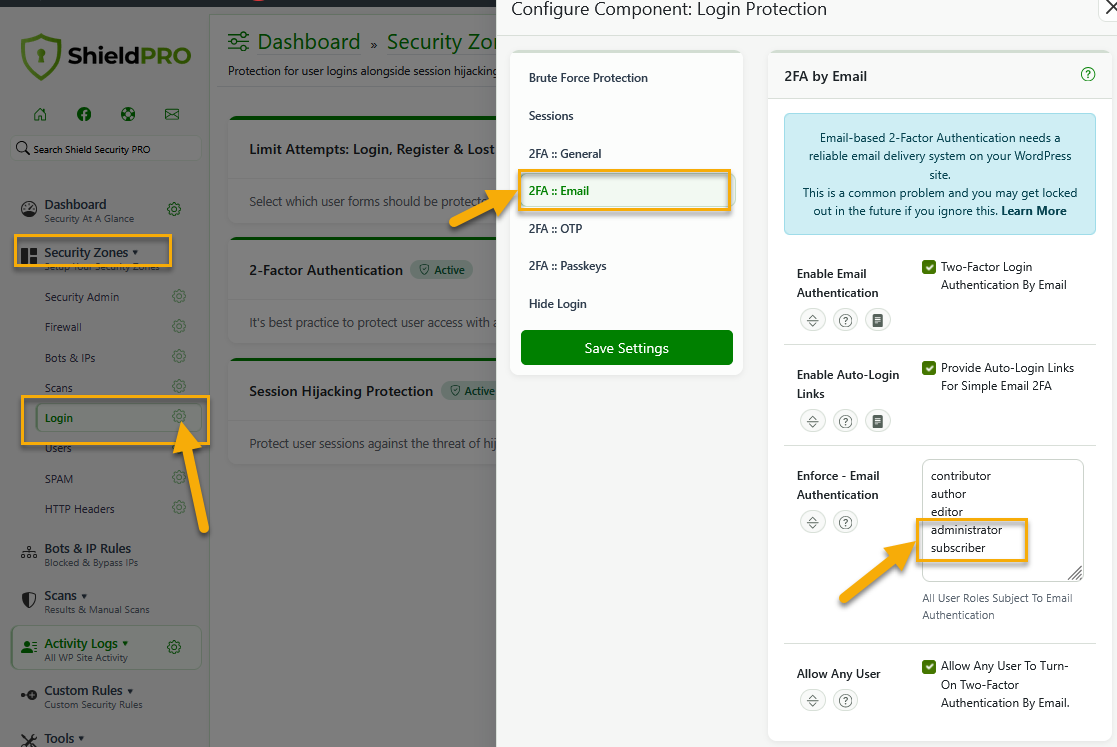
Task: Follow the Learn More link
Action: pos(1034,211)
